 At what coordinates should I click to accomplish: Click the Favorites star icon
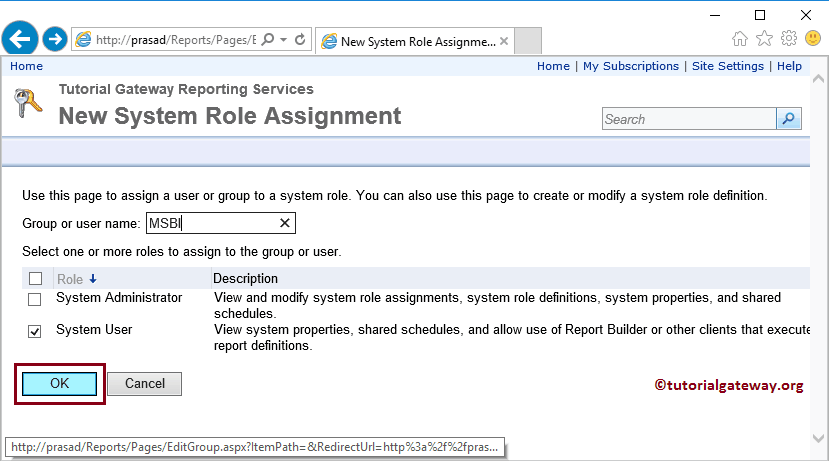pos(764,39)
